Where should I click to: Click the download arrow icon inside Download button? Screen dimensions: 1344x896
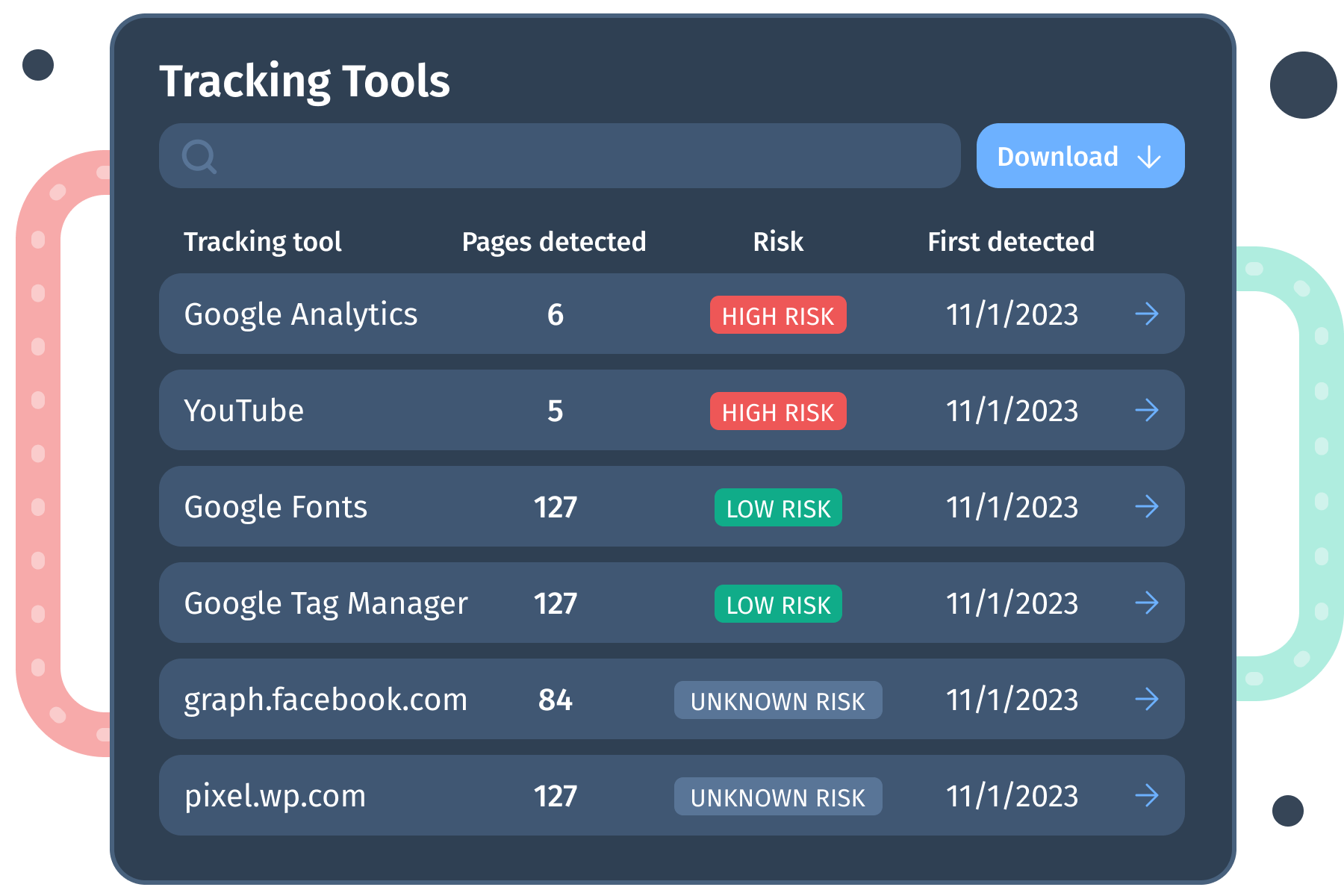pyautogui.click(x=1149, y=156)
